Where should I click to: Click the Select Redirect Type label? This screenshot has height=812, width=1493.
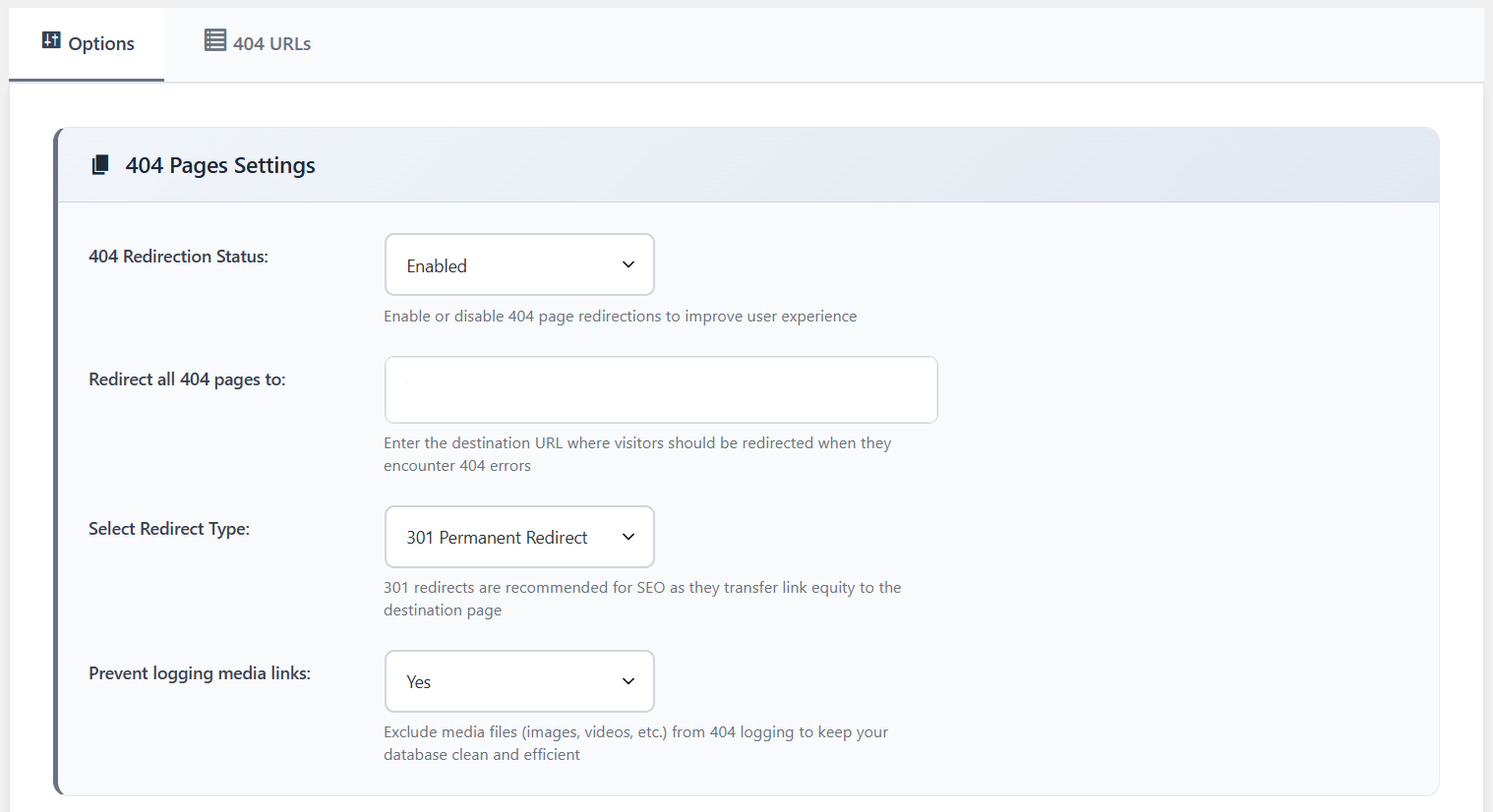pyautogui.click(x=169, y=529)
